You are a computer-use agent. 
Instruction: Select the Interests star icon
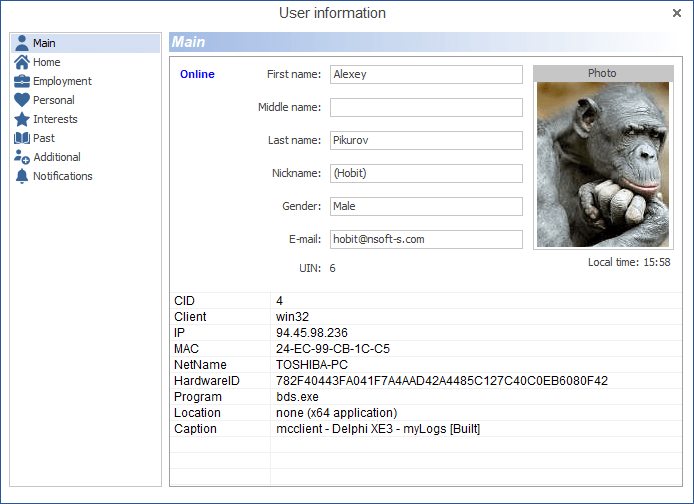pyautogui.click(x=22, y=119)
